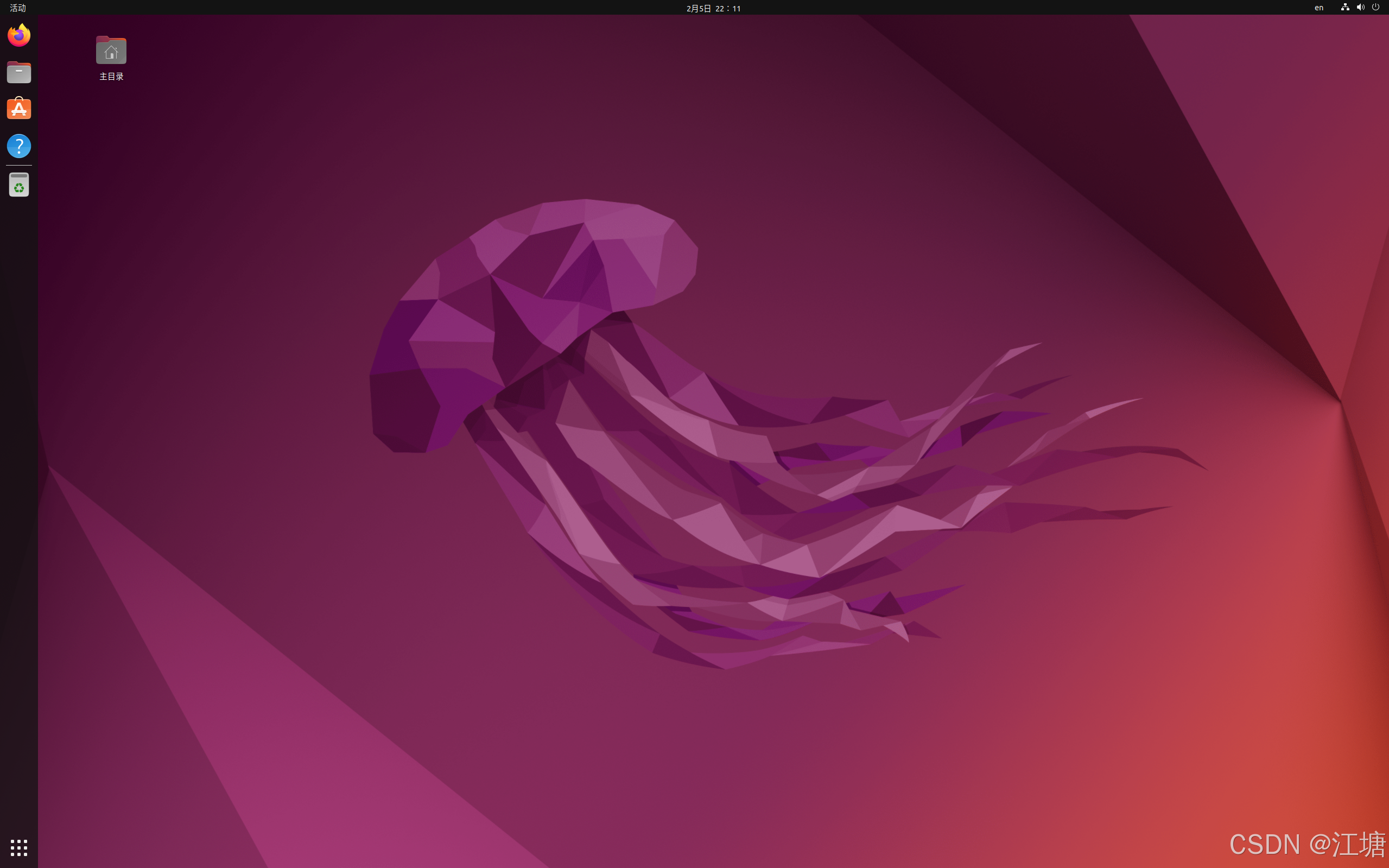
Task: Open the en input source menu
Action: [1319, 8]
